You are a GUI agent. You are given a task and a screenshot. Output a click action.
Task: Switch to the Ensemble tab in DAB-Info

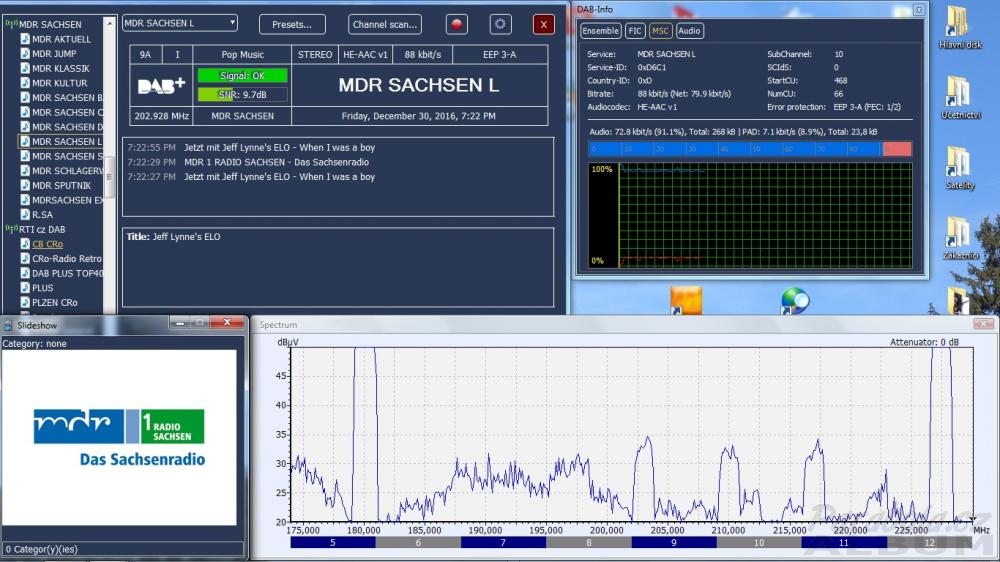point(600,31)
